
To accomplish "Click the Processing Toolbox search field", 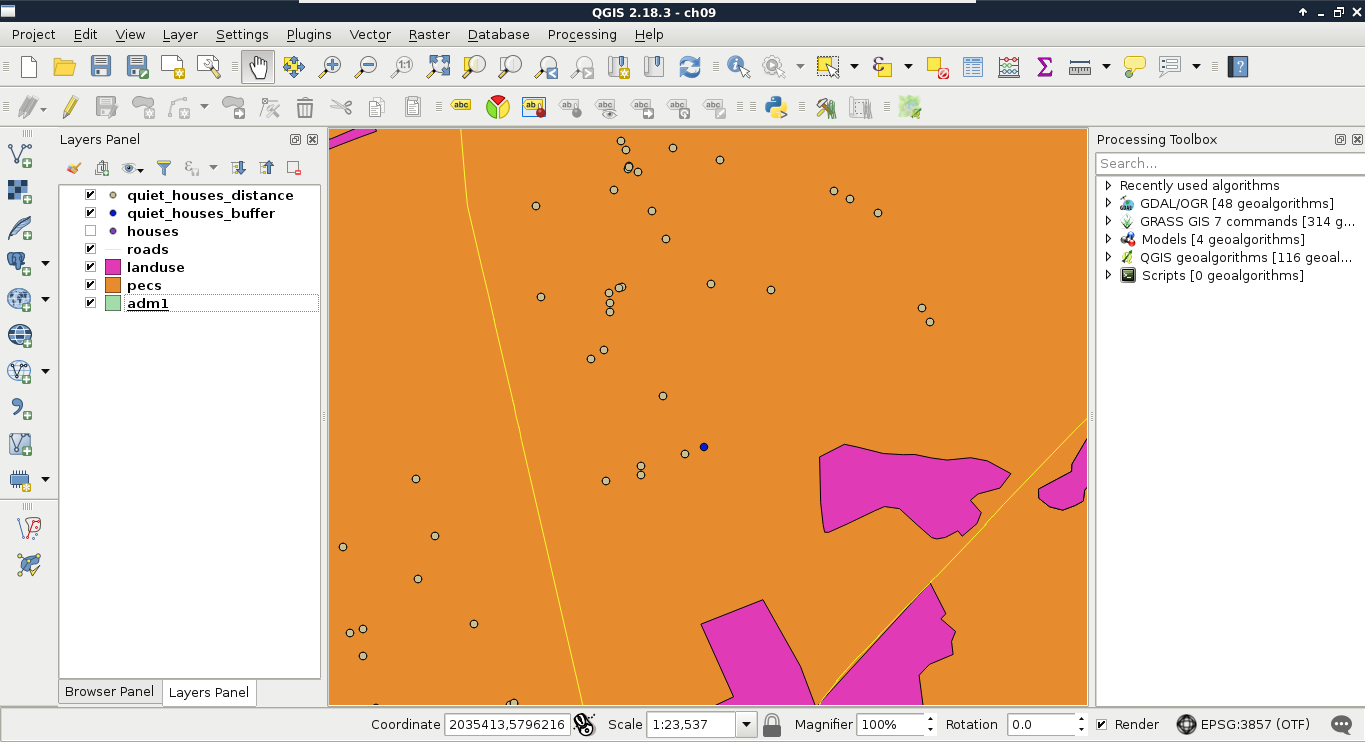I will pyautogui.click(x=1229, y=163).
